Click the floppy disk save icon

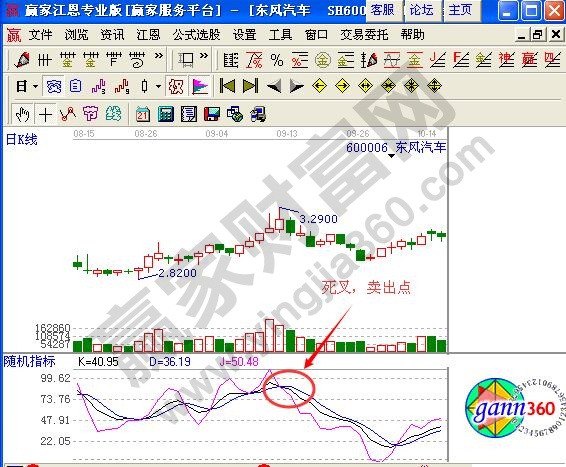tap(212, 114)
